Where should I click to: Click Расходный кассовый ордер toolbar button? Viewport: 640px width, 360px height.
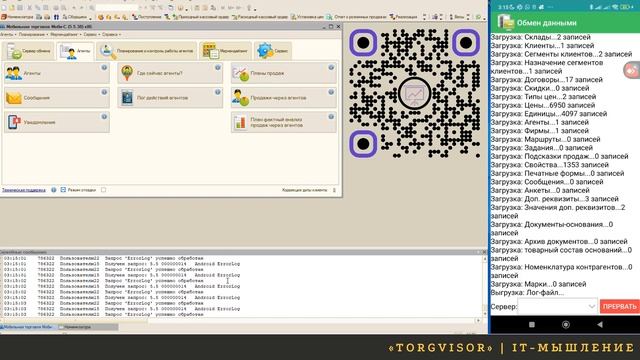tap(260, 17)
